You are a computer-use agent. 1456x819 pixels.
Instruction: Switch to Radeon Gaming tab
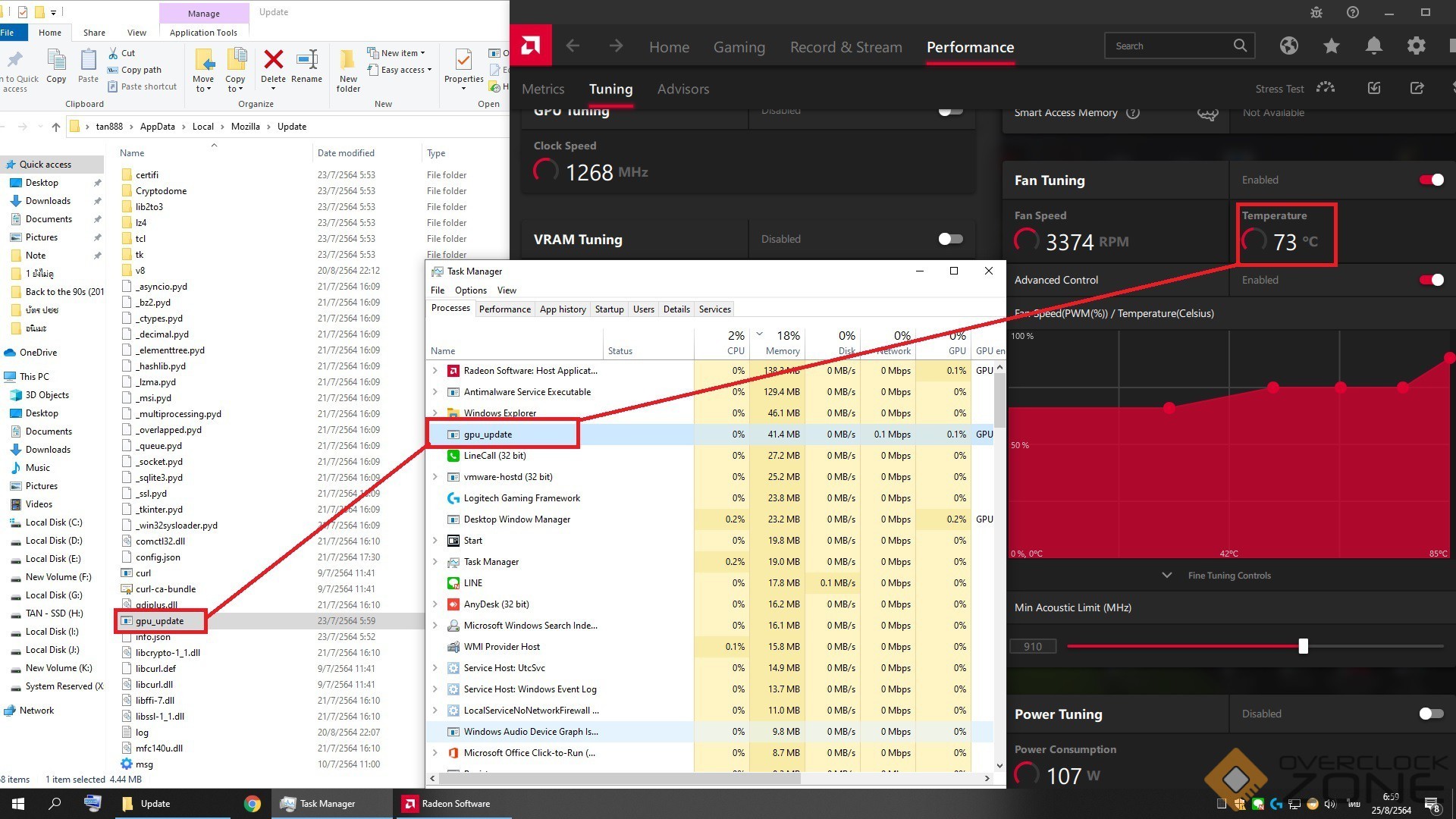click(739, 47)
